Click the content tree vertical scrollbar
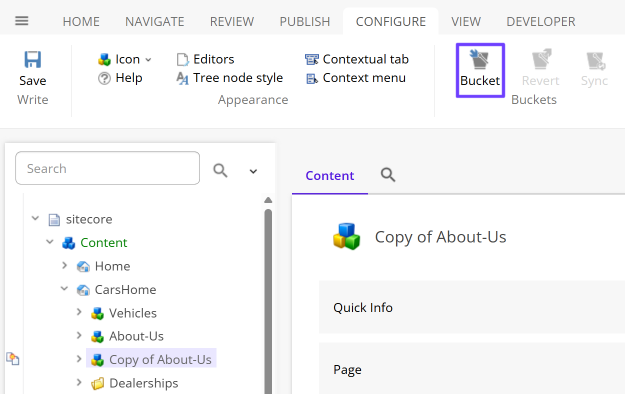625x394 pixels. click(x=268, y=301)
